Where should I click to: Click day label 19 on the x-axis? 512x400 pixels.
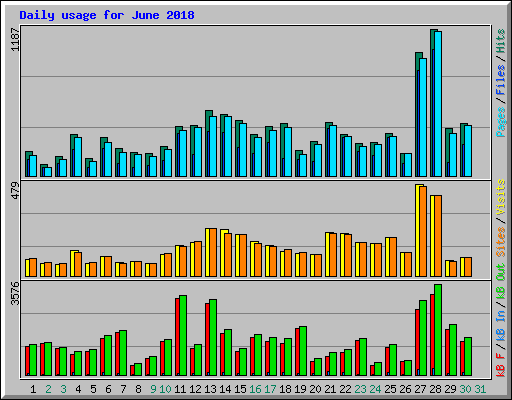300,389
